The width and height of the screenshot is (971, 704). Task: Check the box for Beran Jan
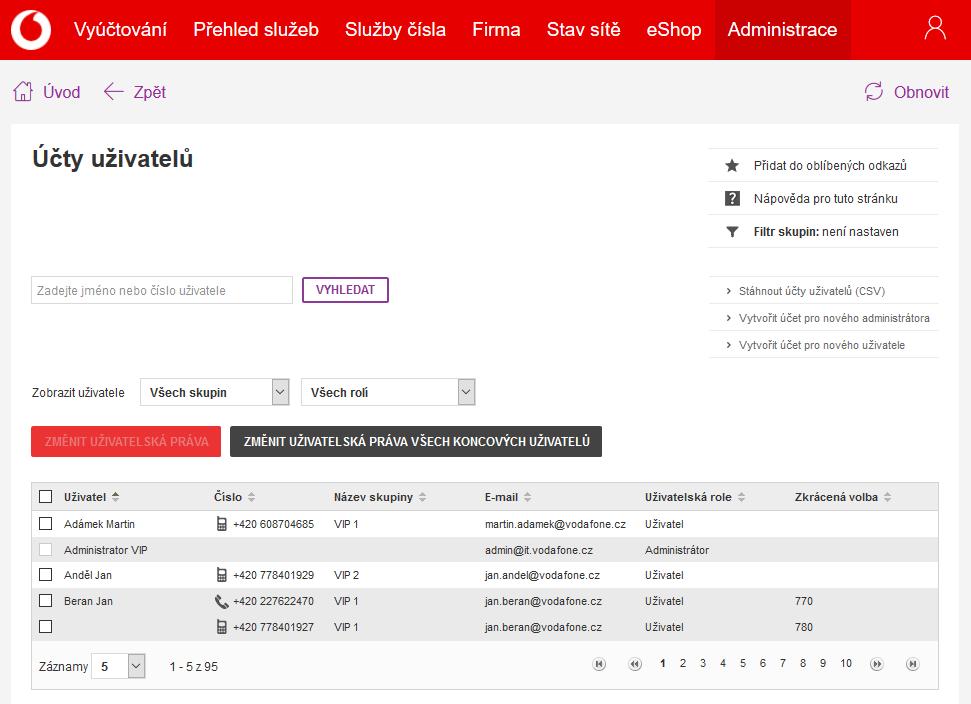coord(45,600)
